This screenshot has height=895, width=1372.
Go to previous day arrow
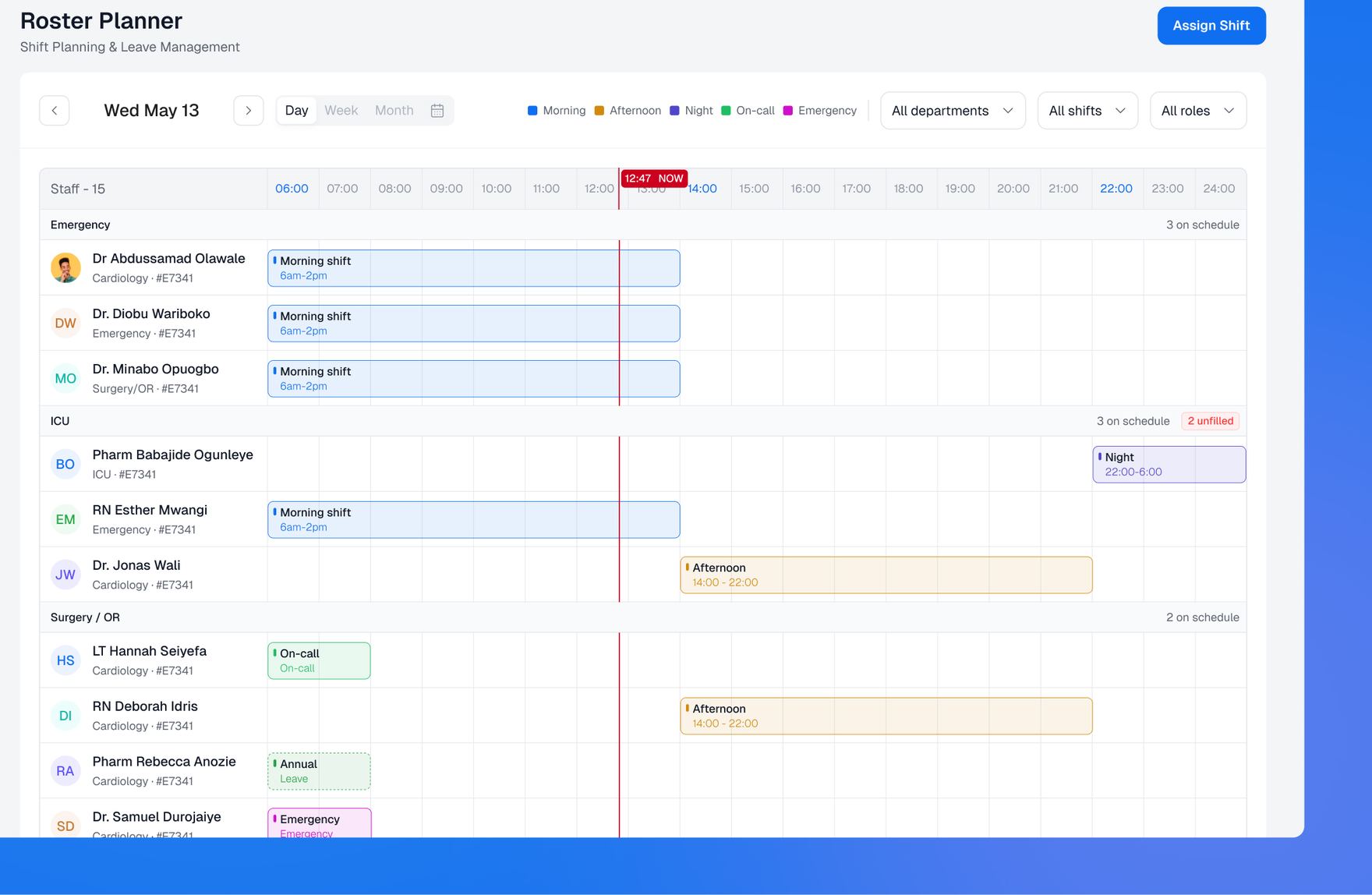55,111
